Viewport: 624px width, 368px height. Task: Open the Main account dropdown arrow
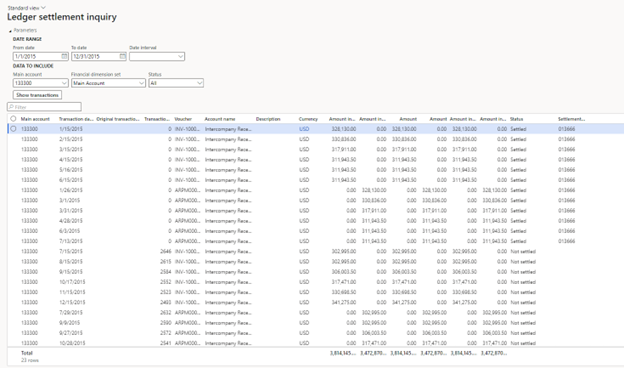pos(64,83)
